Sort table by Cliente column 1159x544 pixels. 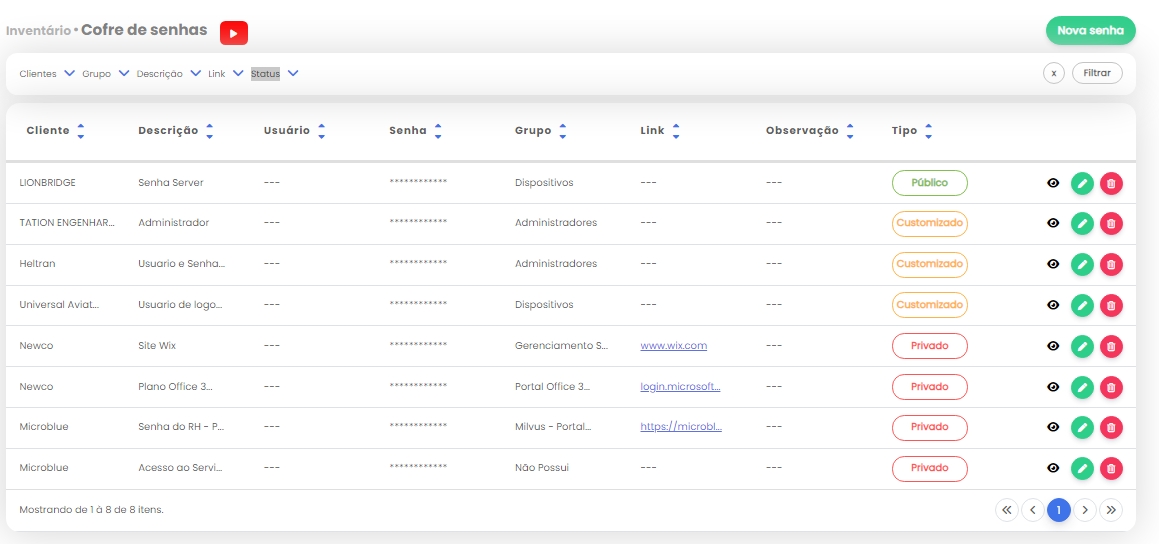[80, 131]
